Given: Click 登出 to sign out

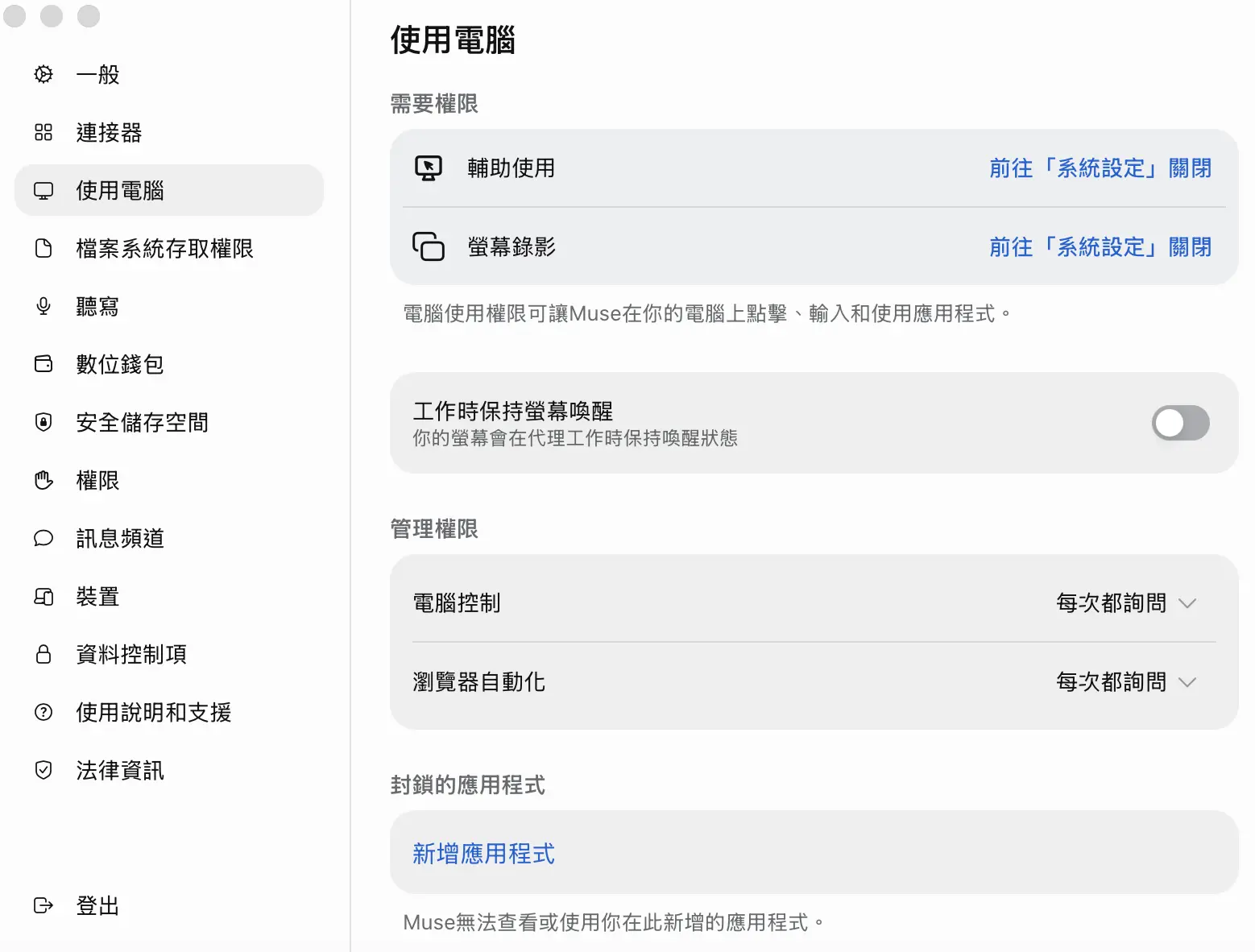Looking at the screenshot, I should pos(169,906).
